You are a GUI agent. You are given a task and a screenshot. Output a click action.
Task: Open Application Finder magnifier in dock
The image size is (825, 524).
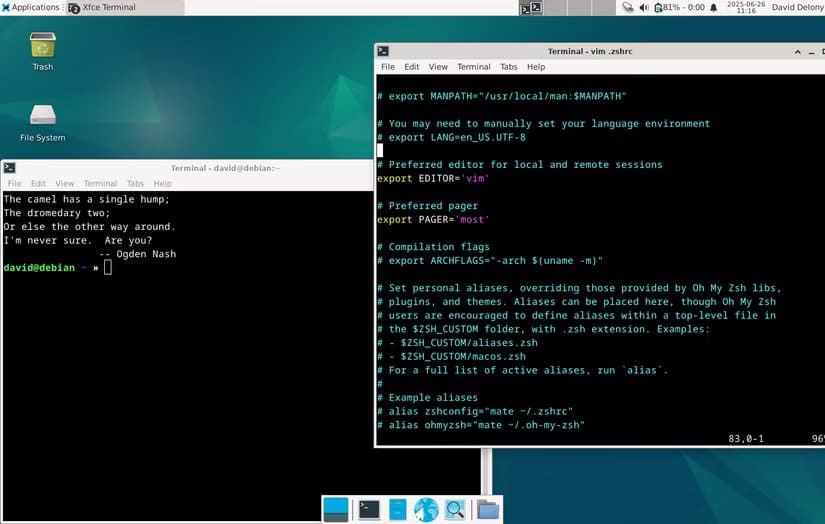(455, 509)
